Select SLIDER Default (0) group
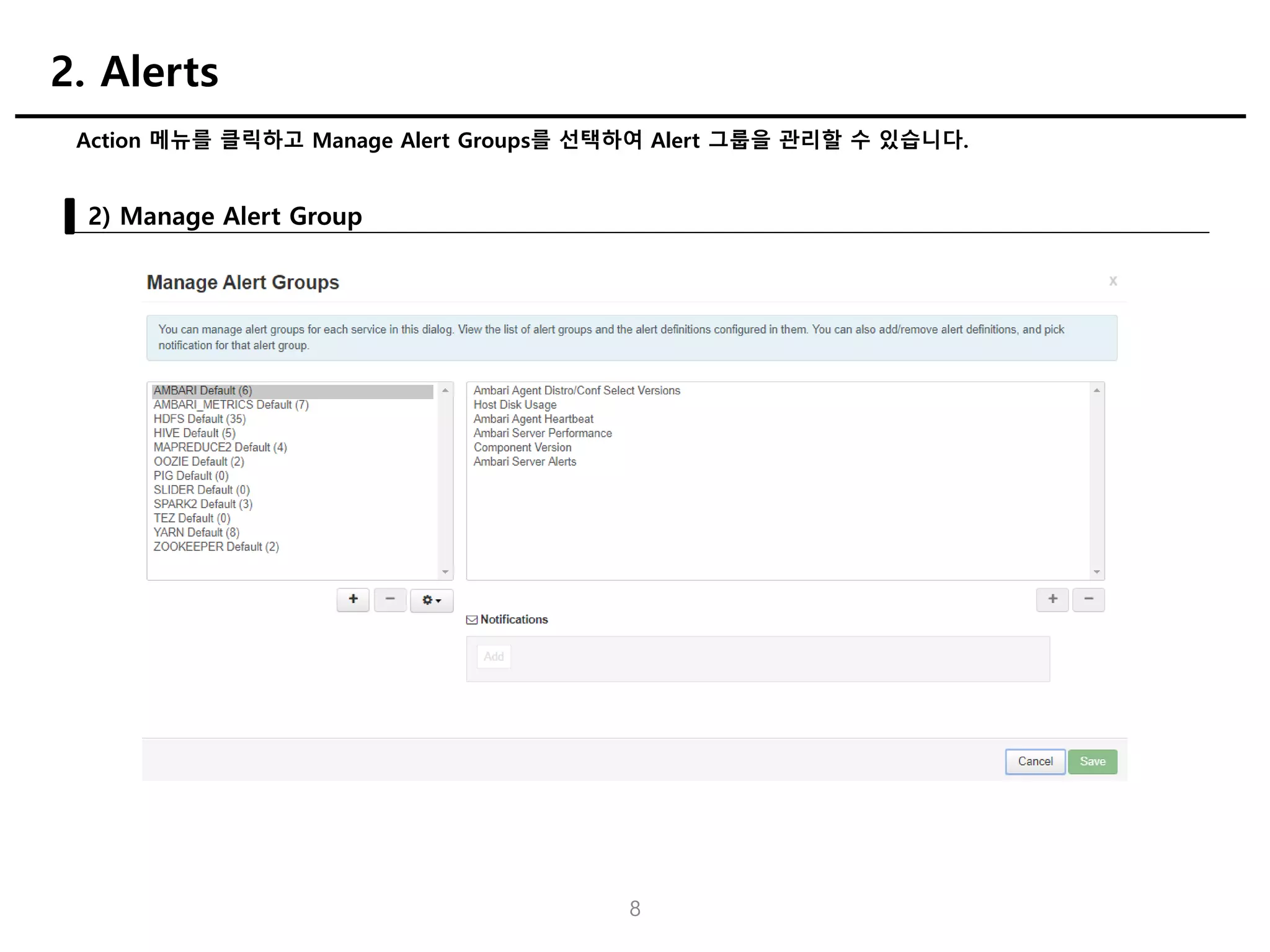Screen dimensions: 1270x952 click(x=293, y=490)
